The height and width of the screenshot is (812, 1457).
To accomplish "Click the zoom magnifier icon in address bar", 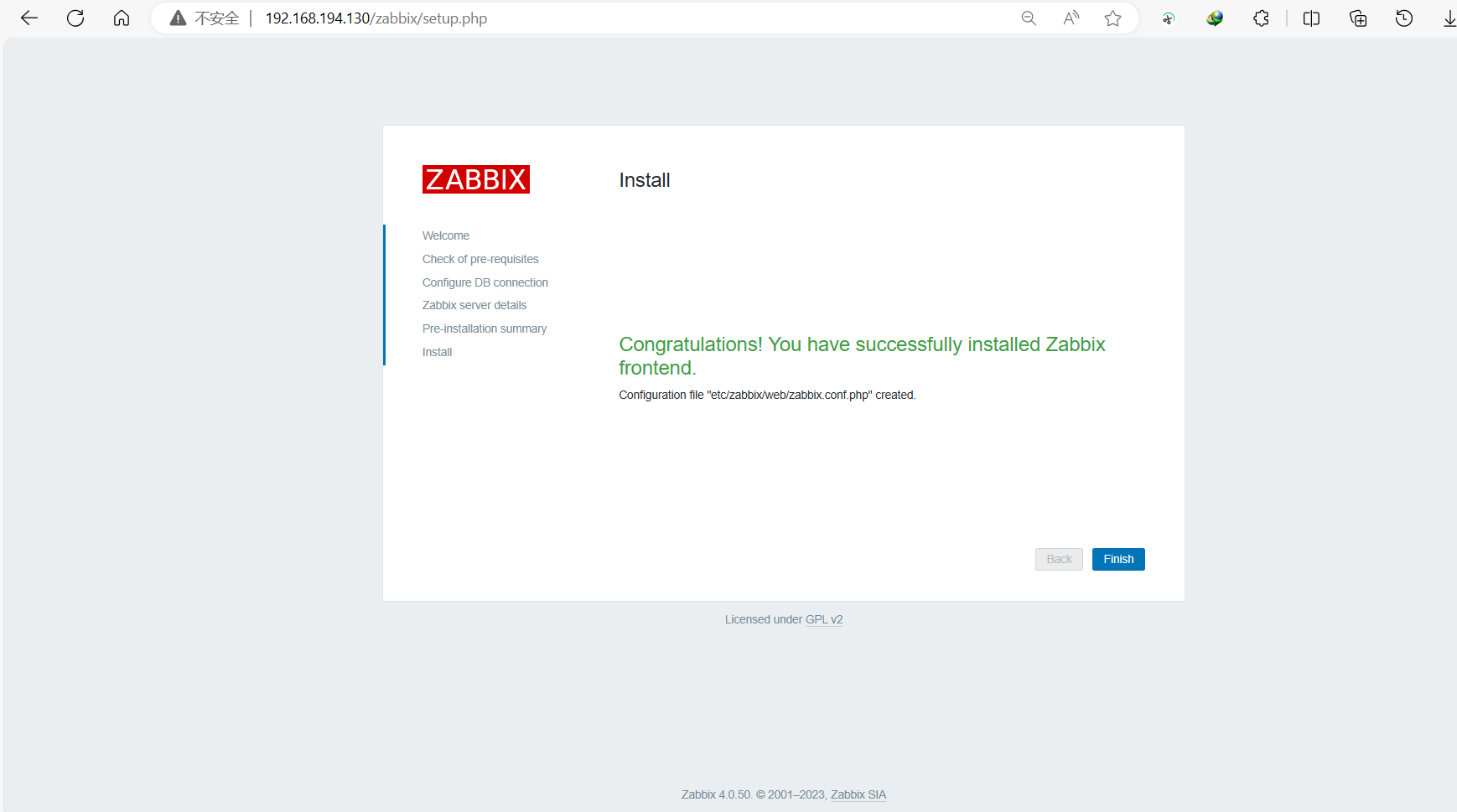I will click(x=1029, y=18).
